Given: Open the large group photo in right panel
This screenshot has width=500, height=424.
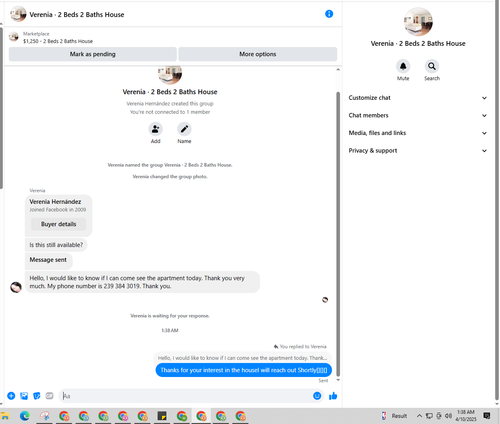Looking at the screenshot, I should point(418,22).
